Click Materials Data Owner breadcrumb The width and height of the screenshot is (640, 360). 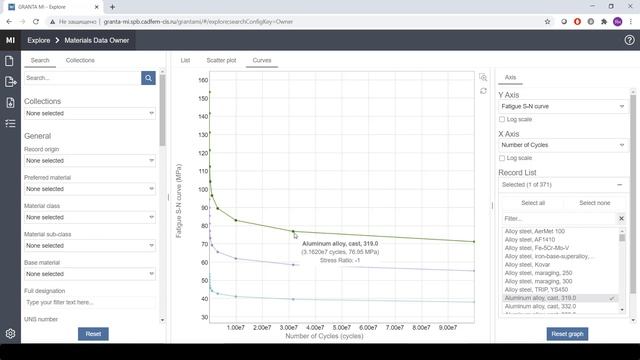97,40
